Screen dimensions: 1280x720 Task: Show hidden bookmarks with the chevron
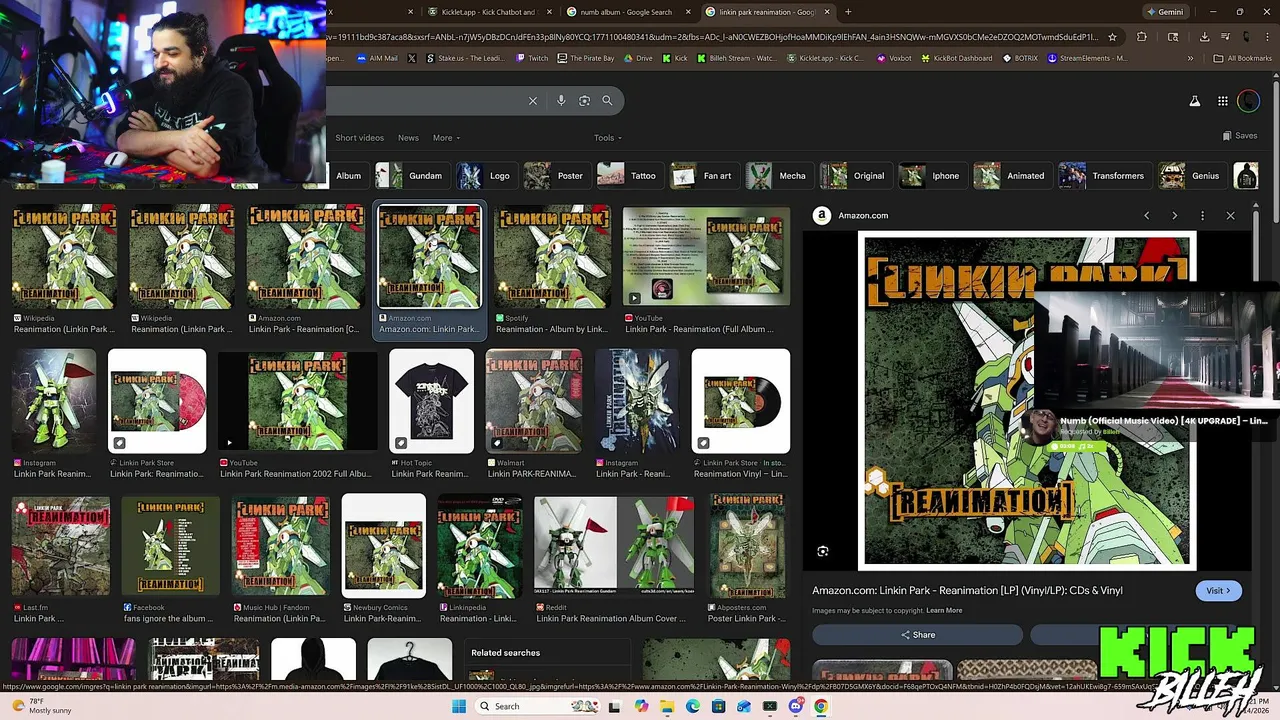pos(1190,58)
